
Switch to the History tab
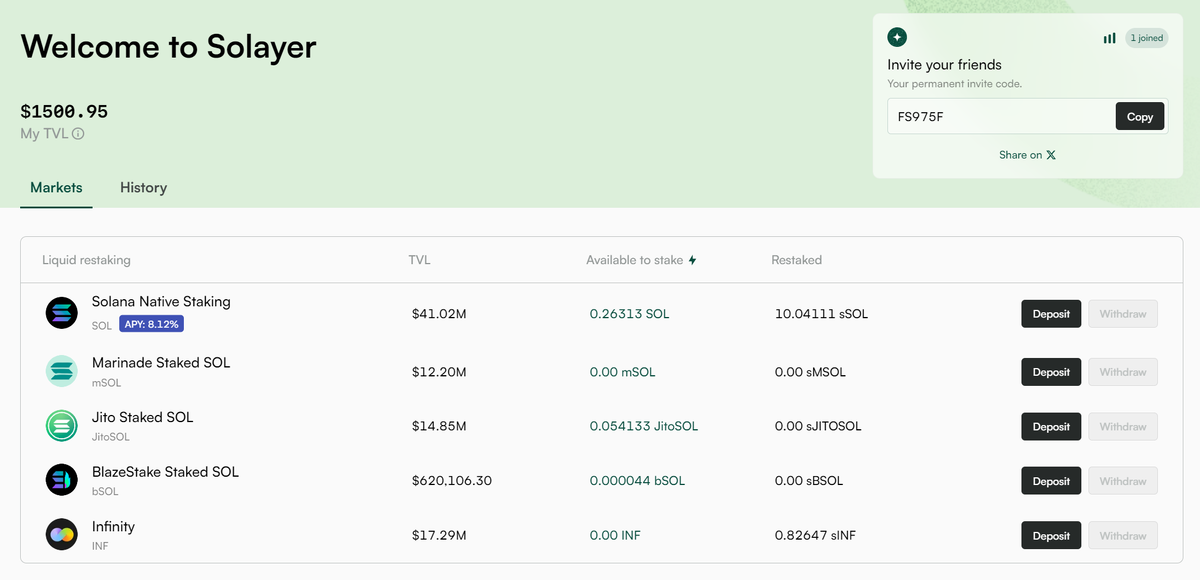pos(143,188)
